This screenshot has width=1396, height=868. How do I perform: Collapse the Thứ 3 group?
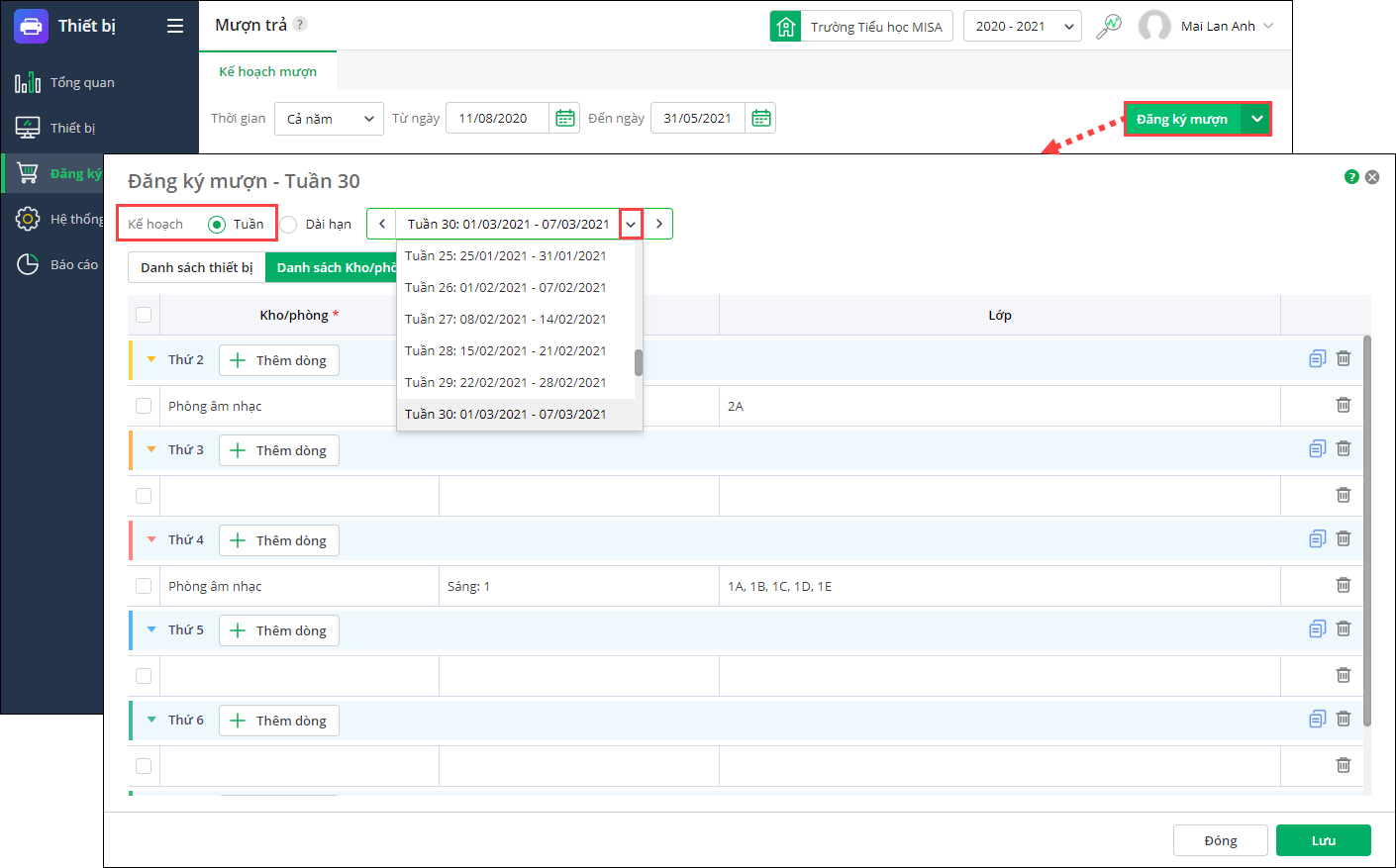(x=151, y=449)
